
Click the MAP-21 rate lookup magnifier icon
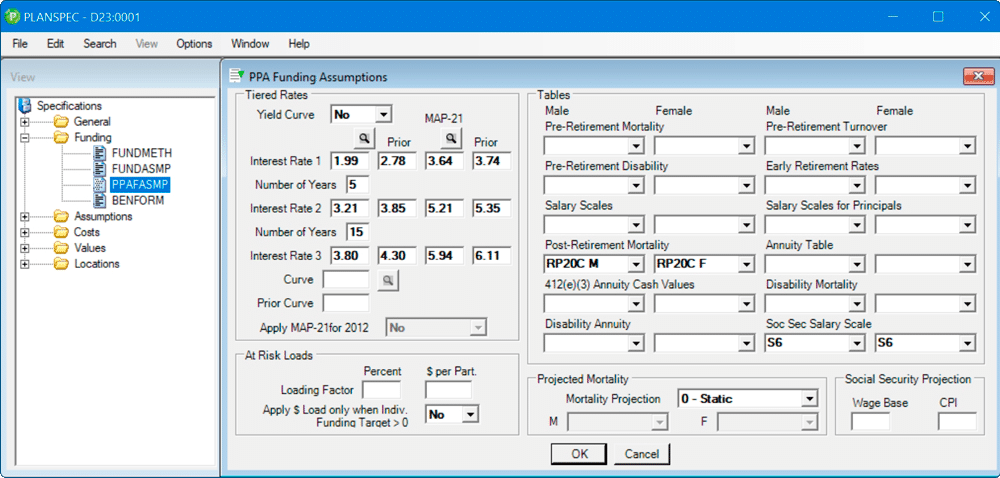point(450,137)
